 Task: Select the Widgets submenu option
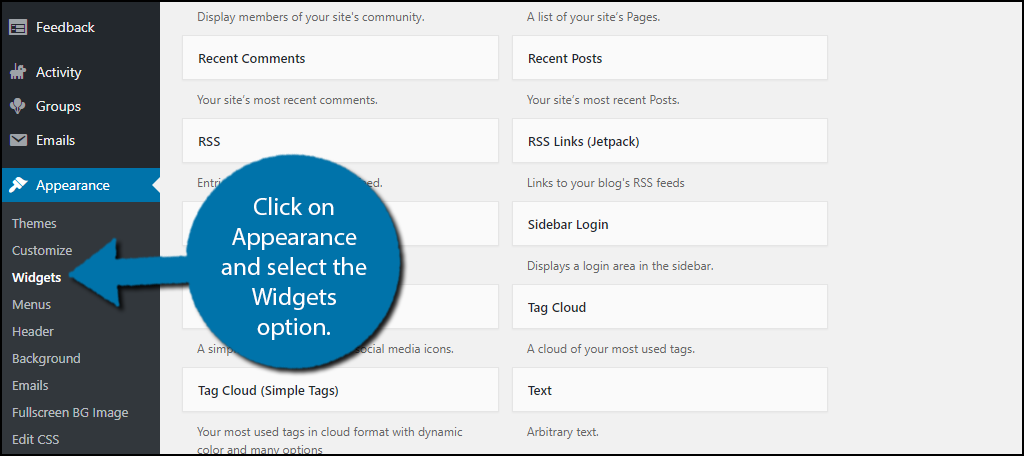37,278
